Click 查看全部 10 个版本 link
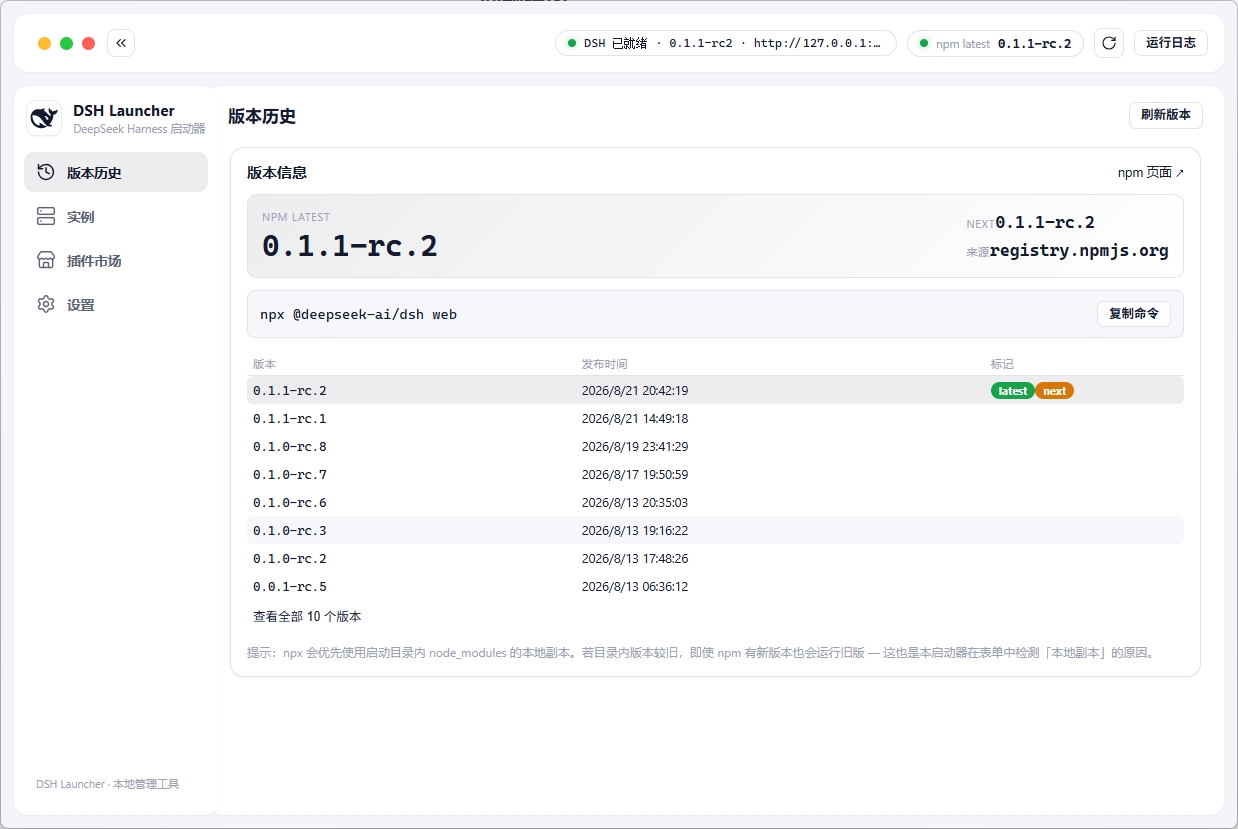 click(x=307, y=616)
